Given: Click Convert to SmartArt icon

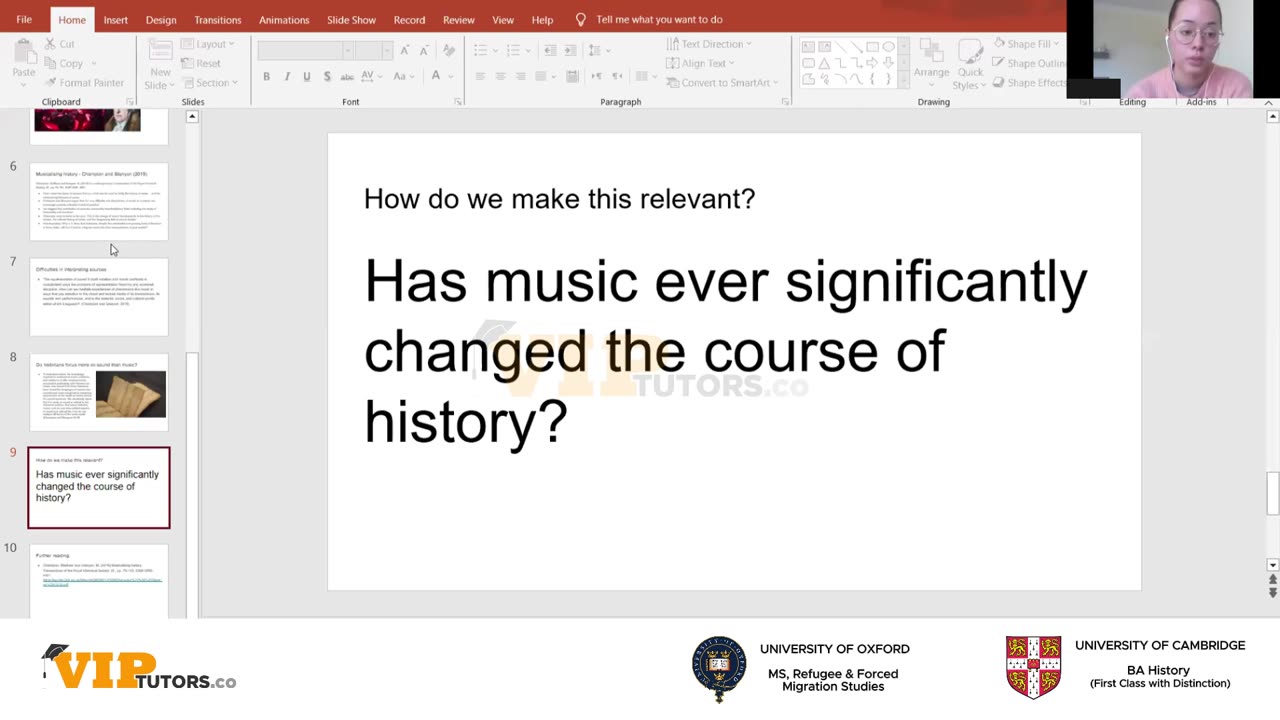Looking at the screenshot, I should 672,83.
